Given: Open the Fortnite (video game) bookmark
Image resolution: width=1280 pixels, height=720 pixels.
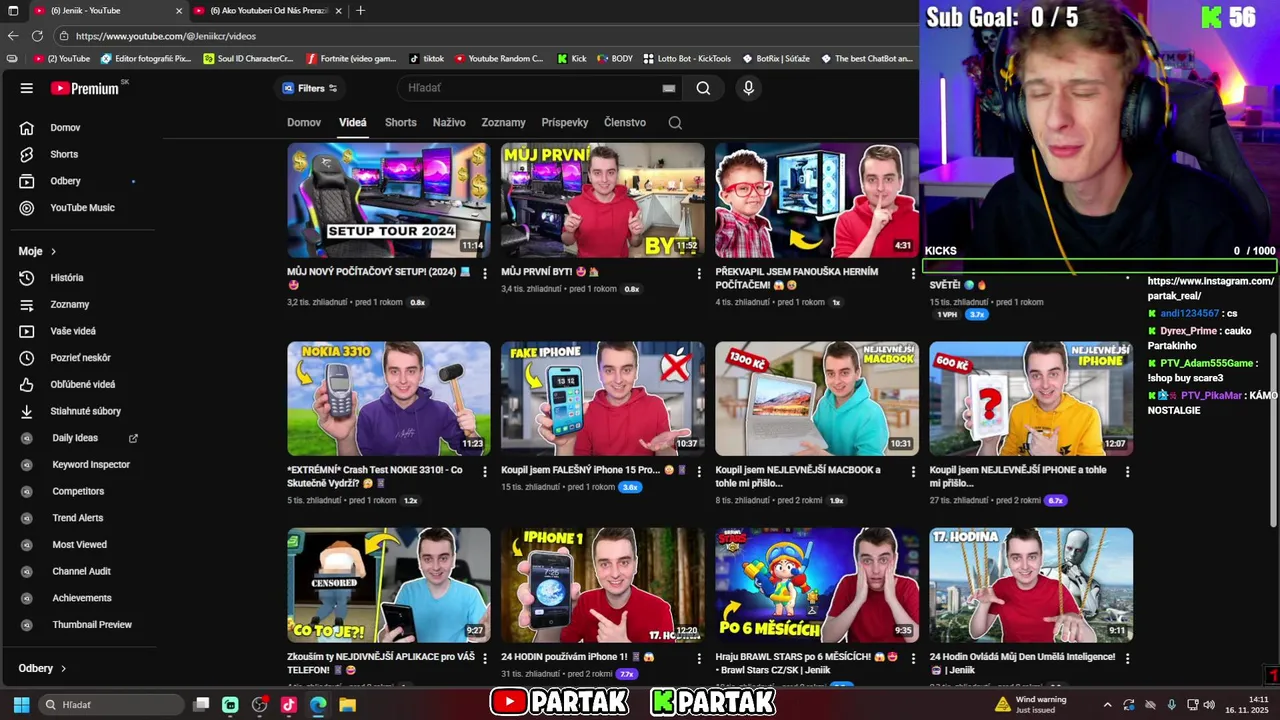Looking at the screenshot, I should coord(351,59).
